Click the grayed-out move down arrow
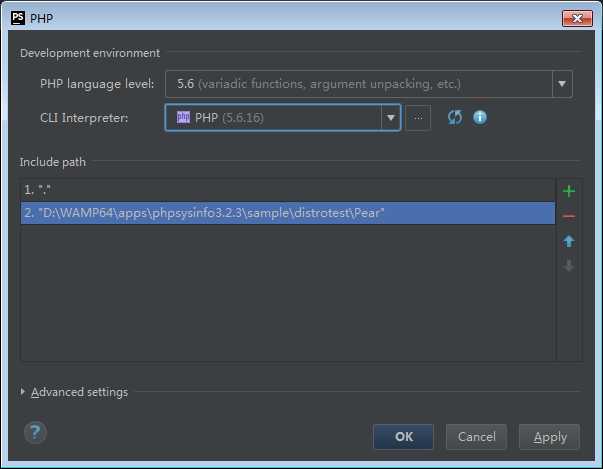This screenshot has width=603, height=469. point(568,265)
